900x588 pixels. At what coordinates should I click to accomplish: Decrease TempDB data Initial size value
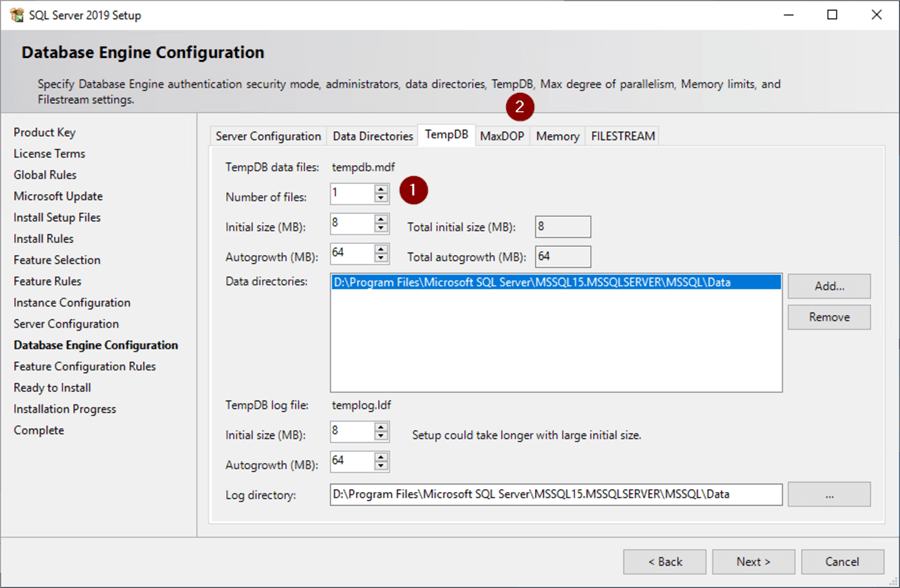(x=381, y=228)
